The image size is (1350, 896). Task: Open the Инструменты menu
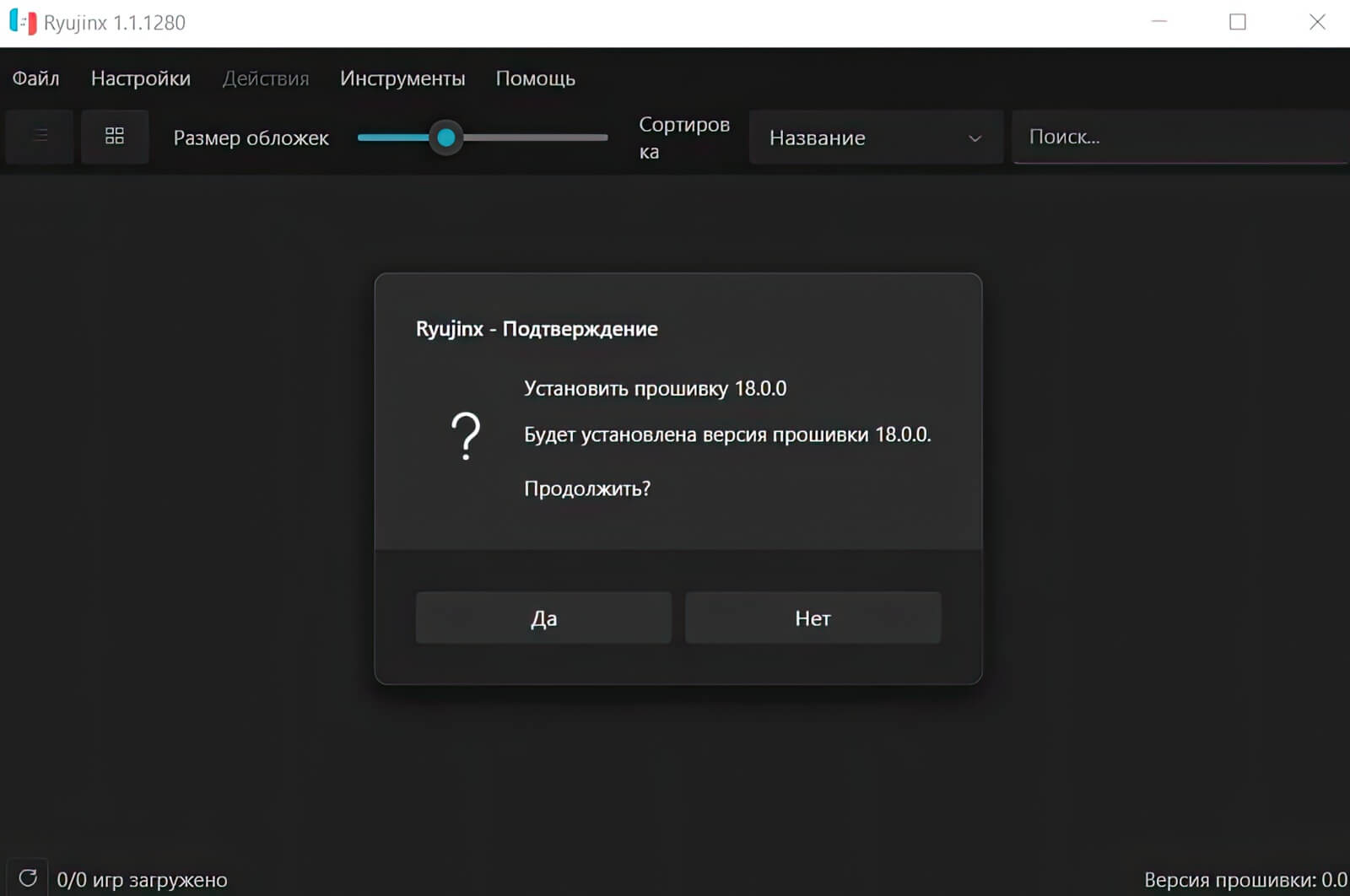(x=402, y=78)
